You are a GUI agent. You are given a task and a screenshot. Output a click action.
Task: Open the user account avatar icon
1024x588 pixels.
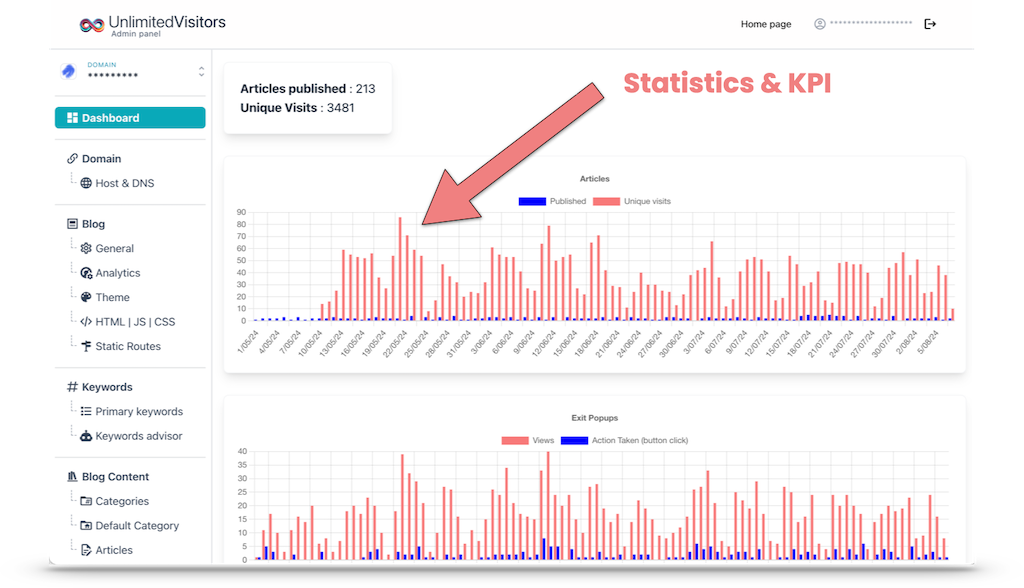pyautogui.click(x=820, y=24)
